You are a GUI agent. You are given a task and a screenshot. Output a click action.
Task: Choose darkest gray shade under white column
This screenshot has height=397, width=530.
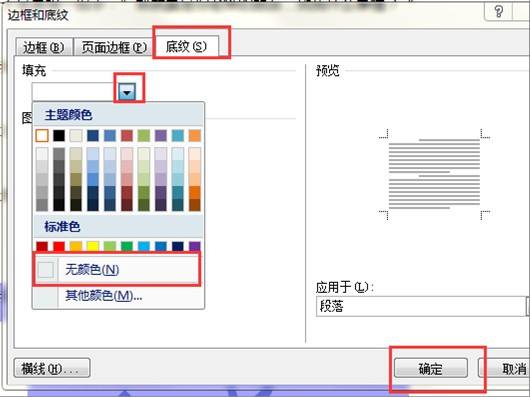coord(42,205)
